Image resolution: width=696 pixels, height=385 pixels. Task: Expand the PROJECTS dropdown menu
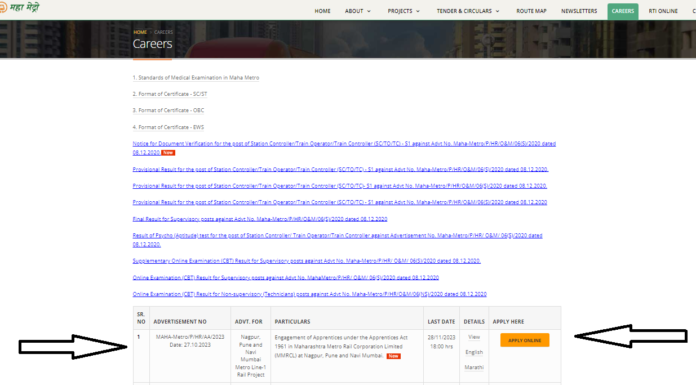click(x=403, y=11)
